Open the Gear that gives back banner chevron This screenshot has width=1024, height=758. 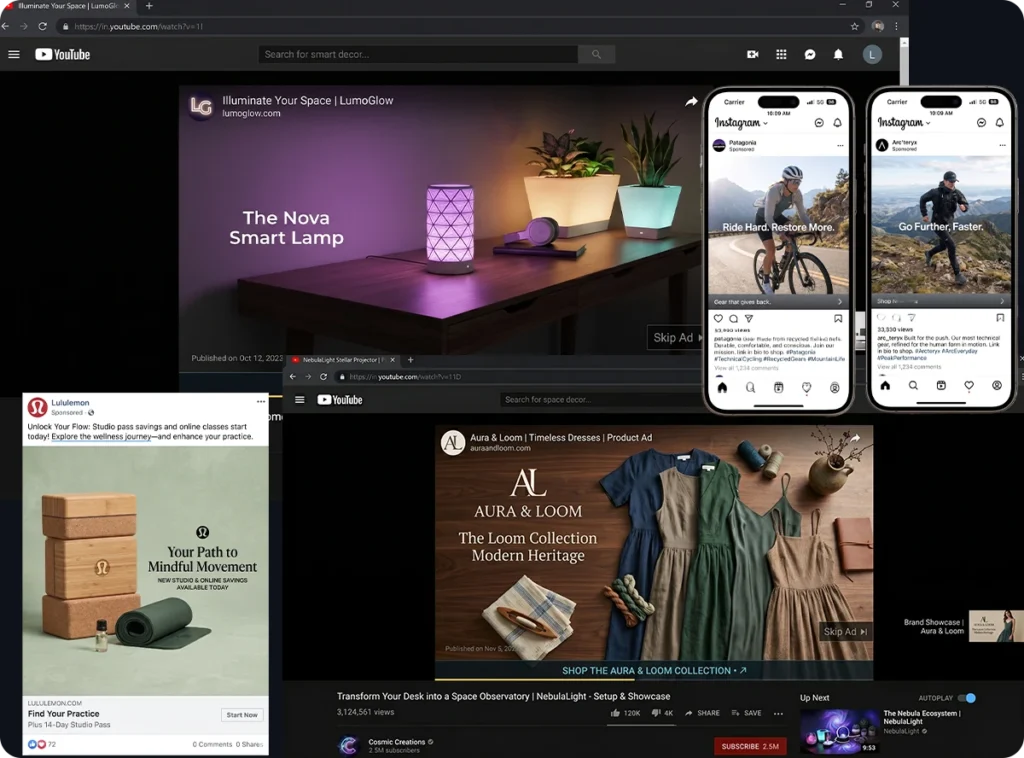click(839, 302)
